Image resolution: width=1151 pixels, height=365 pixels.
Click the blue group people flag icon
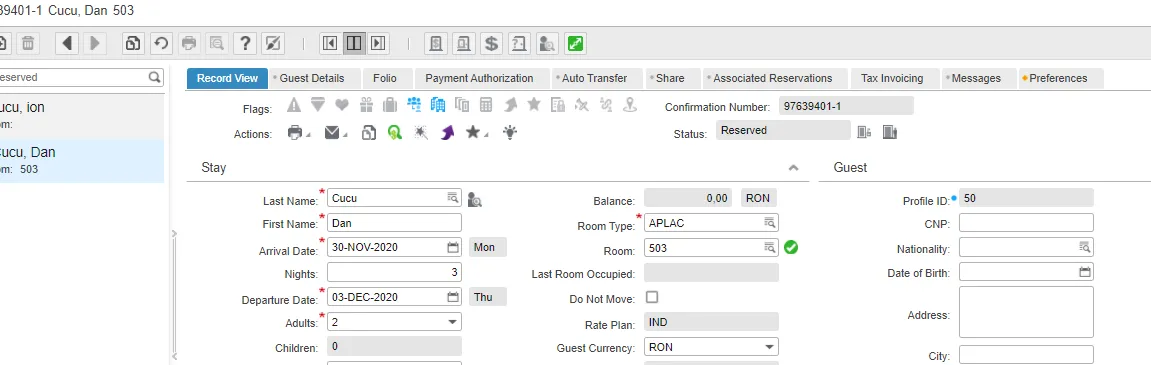[x=413, y=105]
